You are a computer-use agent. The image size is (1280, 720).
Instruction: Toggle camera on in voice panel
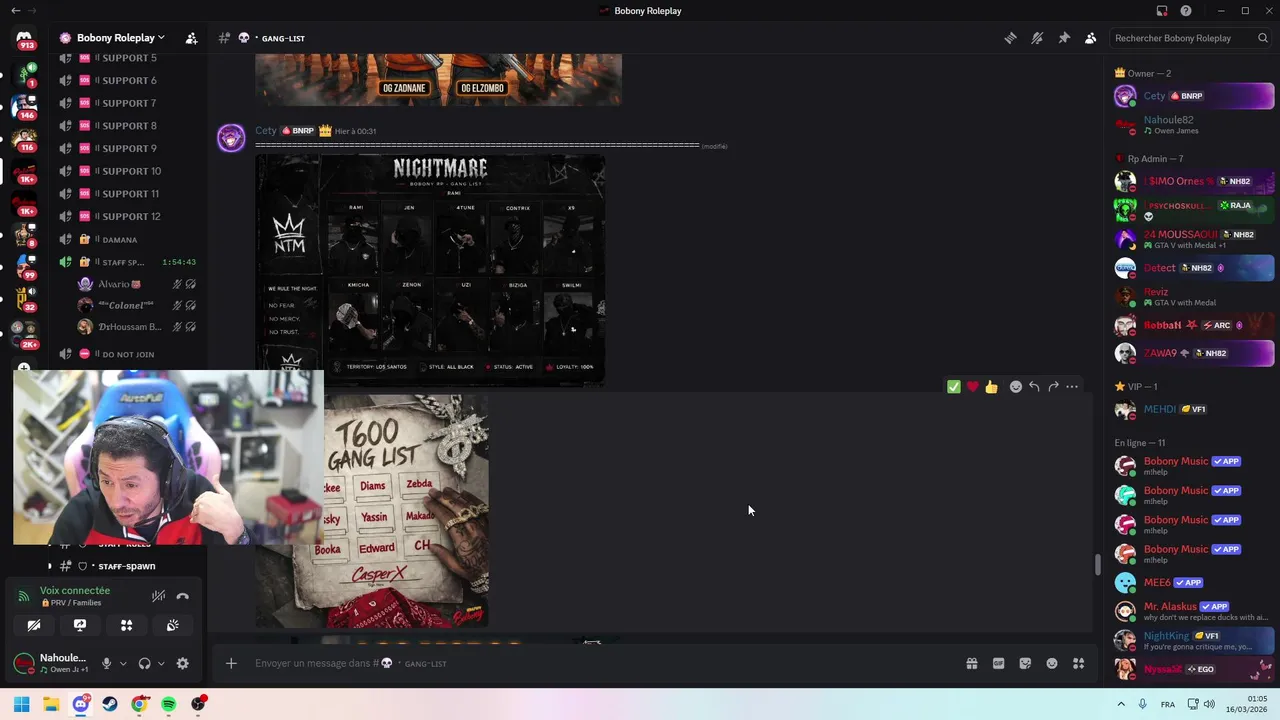pyautogui.click(x=34, y=625)
